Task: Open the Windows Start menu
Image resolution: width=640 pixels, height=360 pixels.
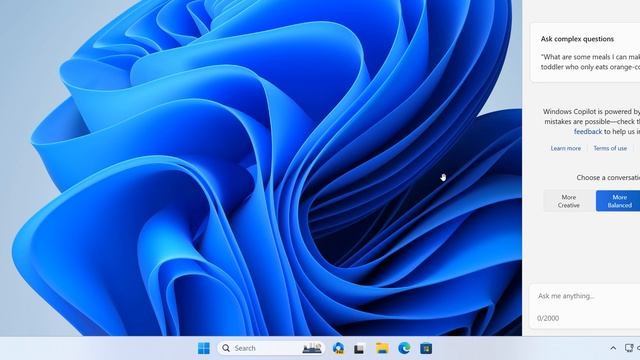Action: (204, 348)
